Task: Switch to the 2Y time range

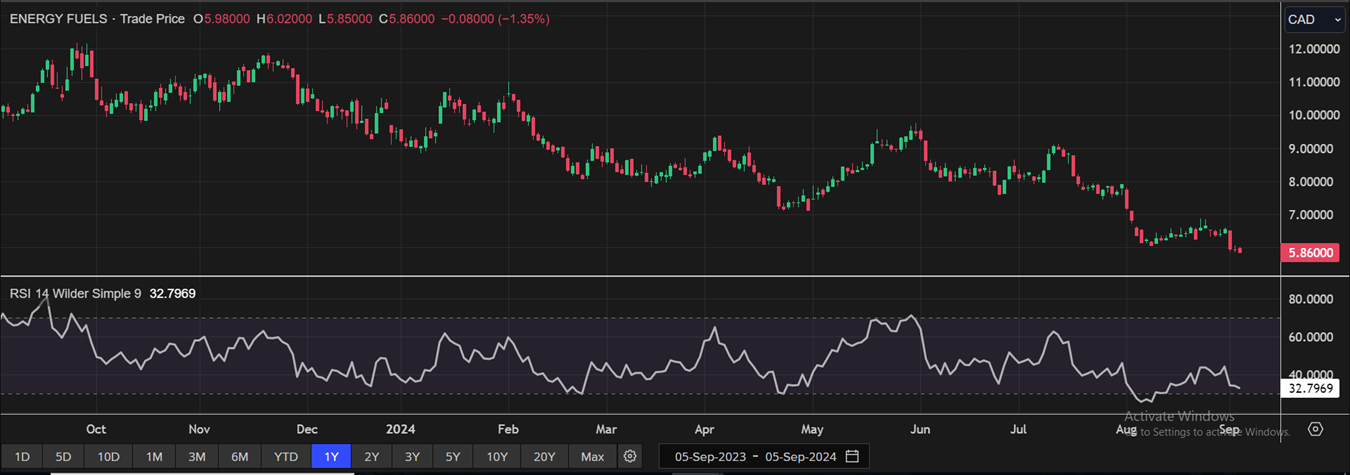Action: [x=371, y=457]
